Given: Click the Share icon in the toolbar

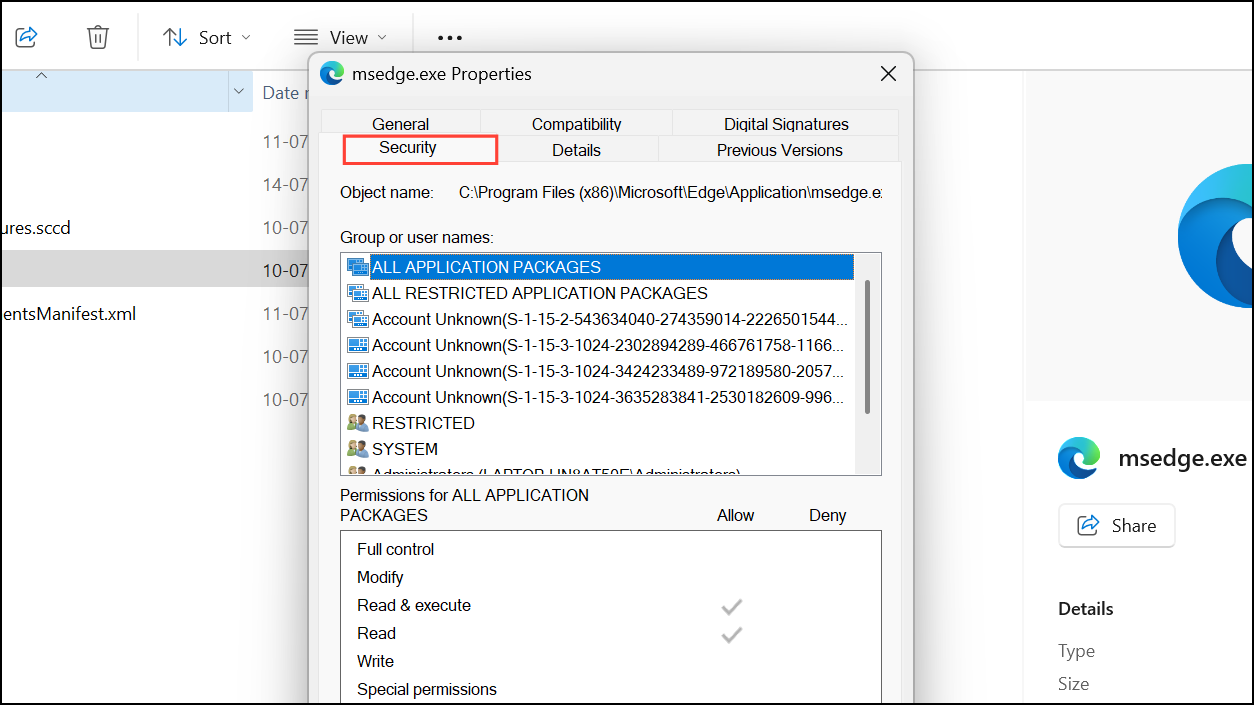Looking at the screenshot, I should 27,37.
